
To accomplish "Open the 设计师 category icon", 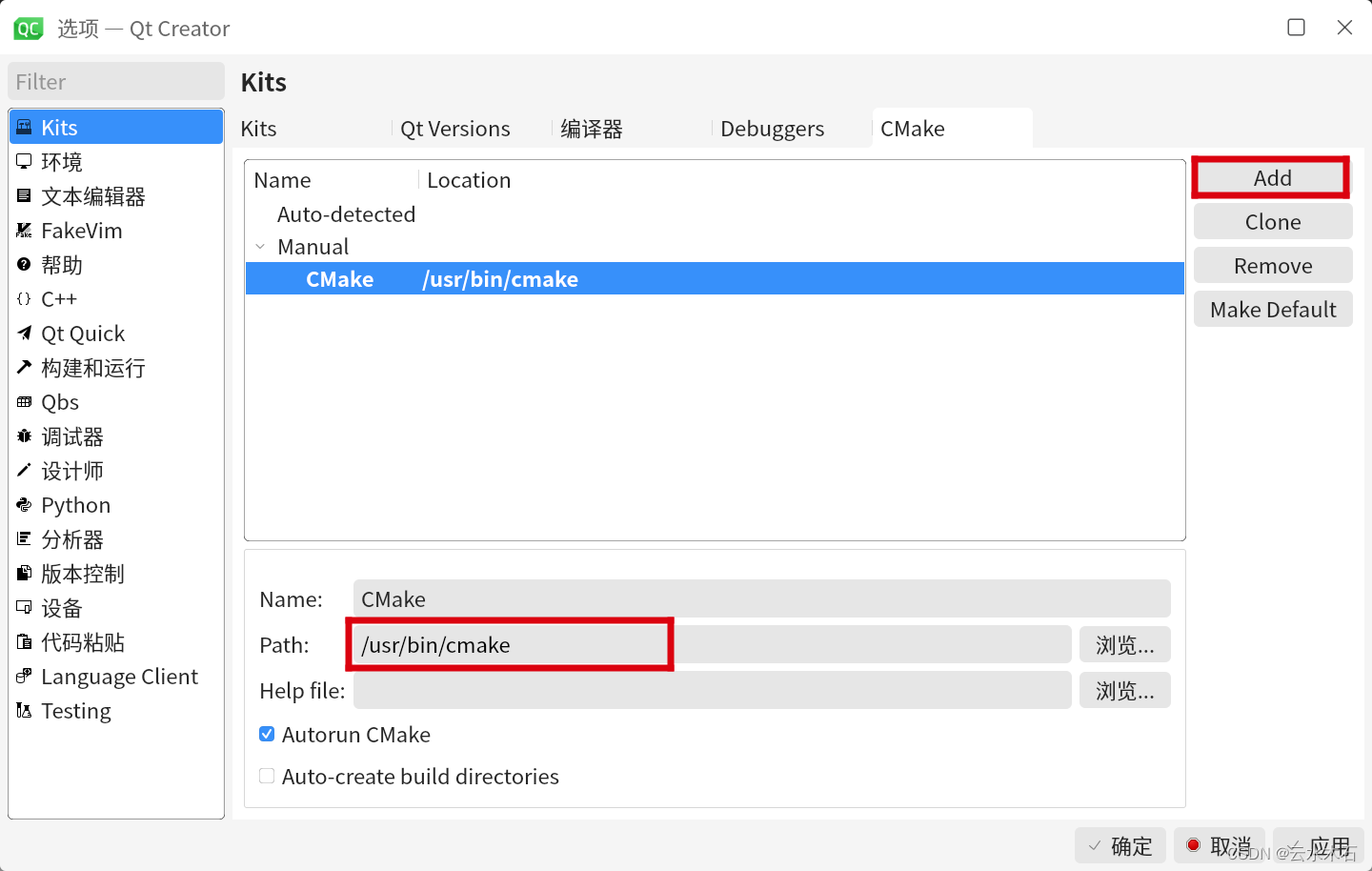I will [x=24, y=470].
